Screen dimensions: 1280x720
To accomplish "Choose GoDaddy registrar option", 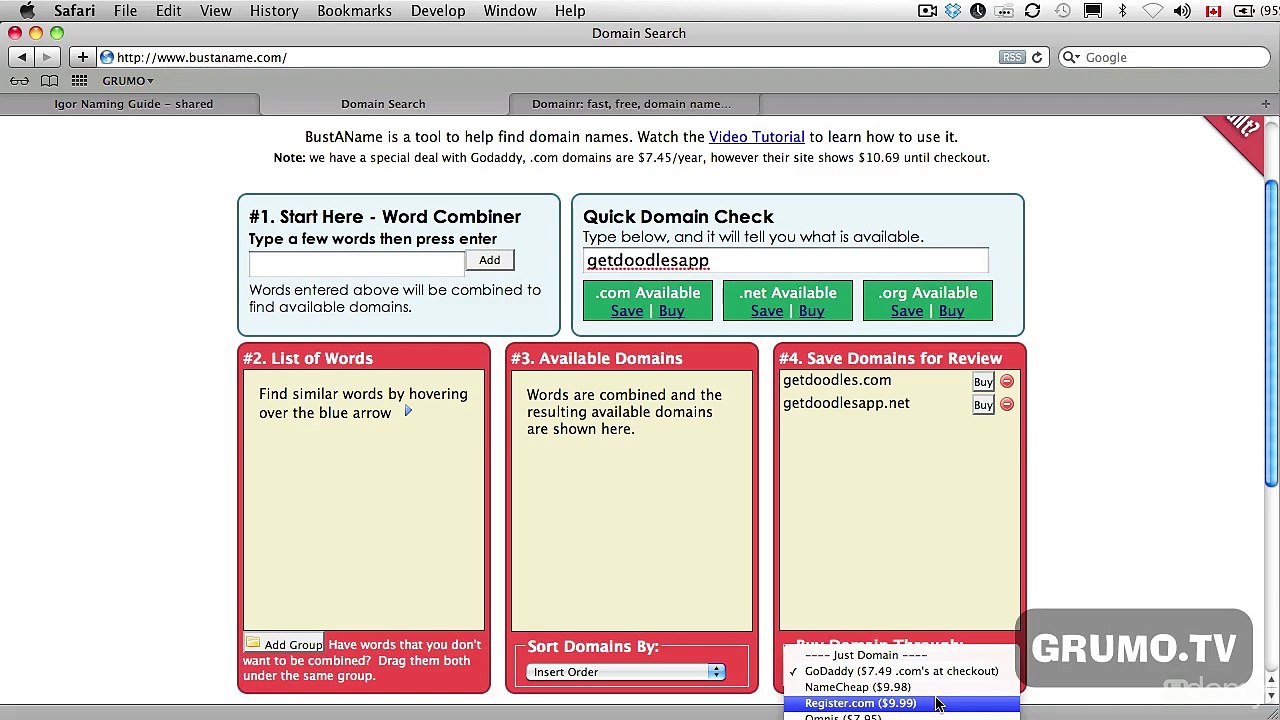I will click(901, 671).
